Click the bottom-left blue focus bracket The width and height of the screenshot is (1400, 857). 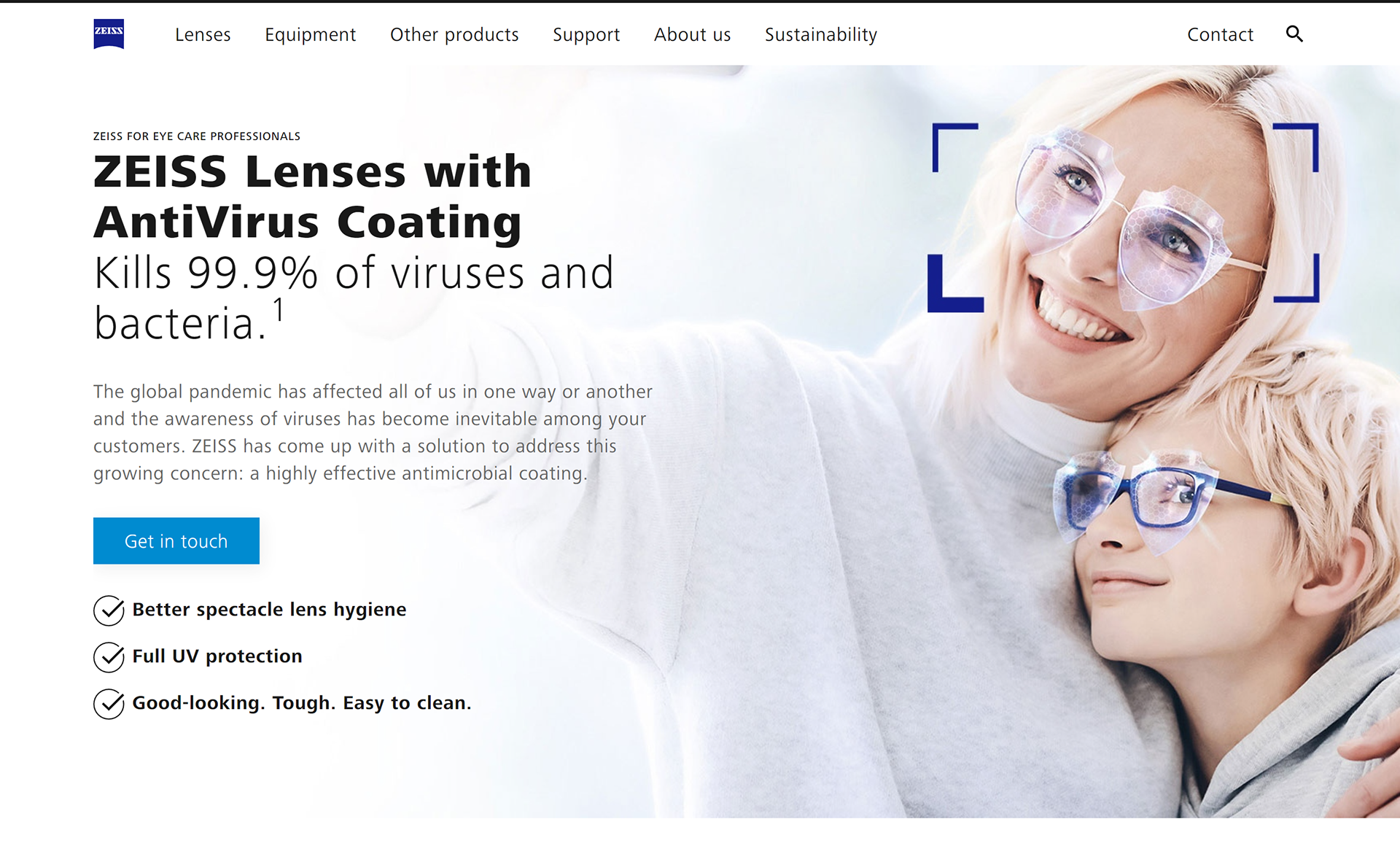tap(955, 284)
